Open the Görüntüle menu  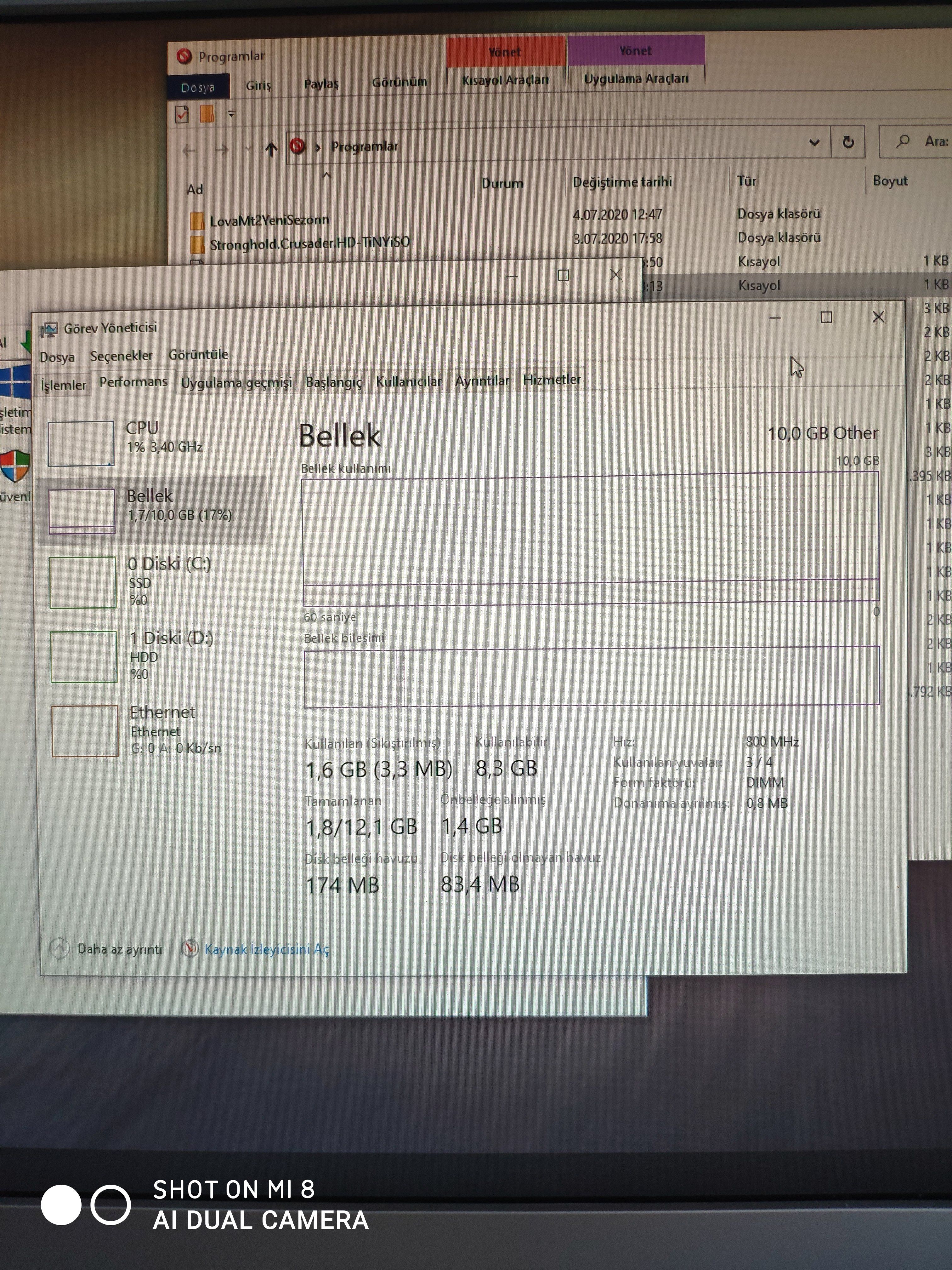pyautogui.click(x=198, y=354)
